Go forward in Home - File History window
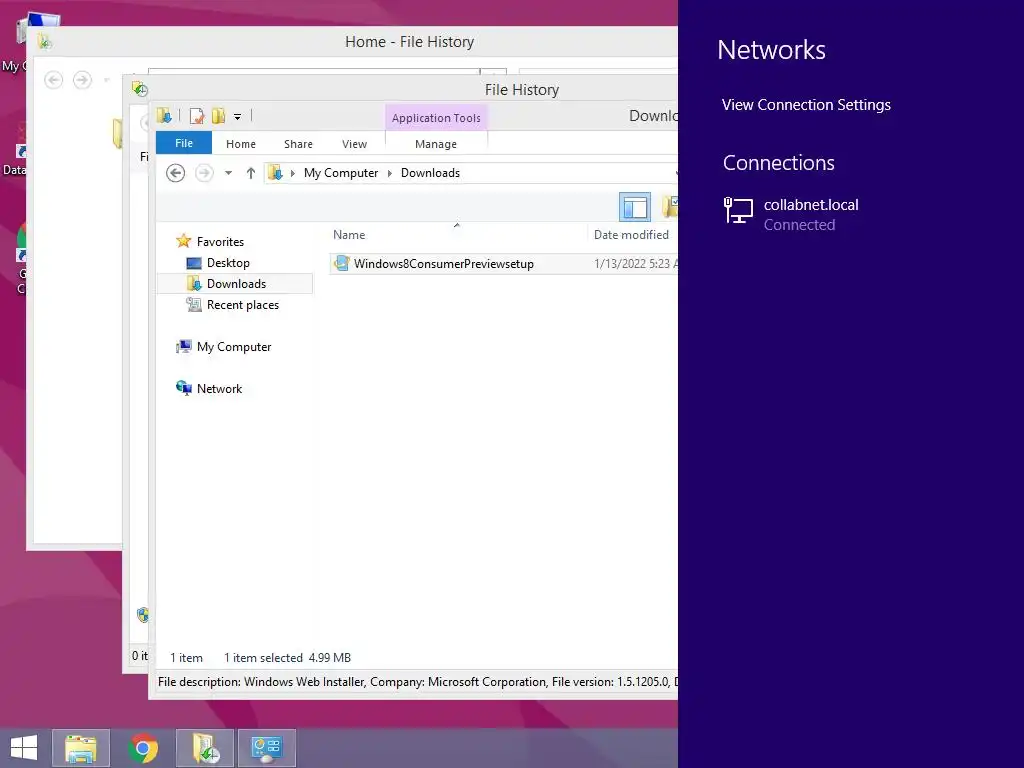 [x=82, y=80]
